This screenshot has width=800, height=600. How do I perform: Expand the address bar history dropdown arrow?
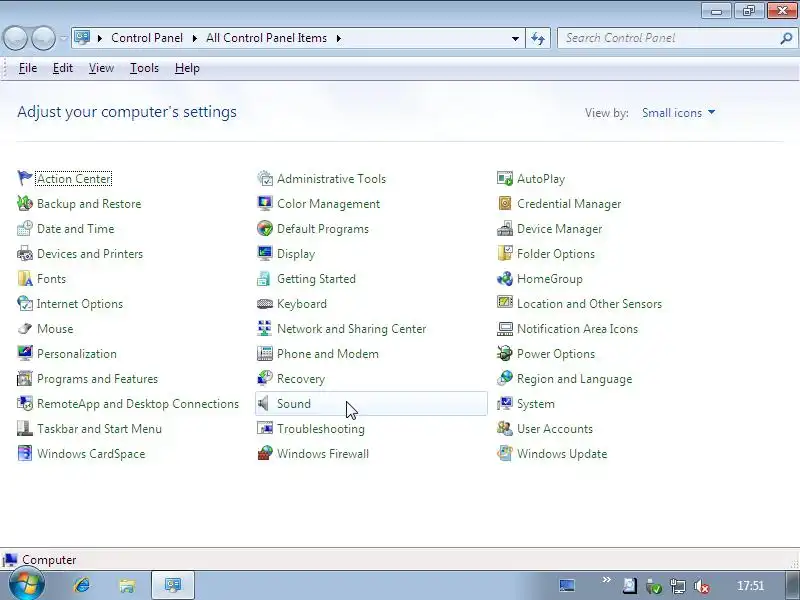tap(515, 38)
